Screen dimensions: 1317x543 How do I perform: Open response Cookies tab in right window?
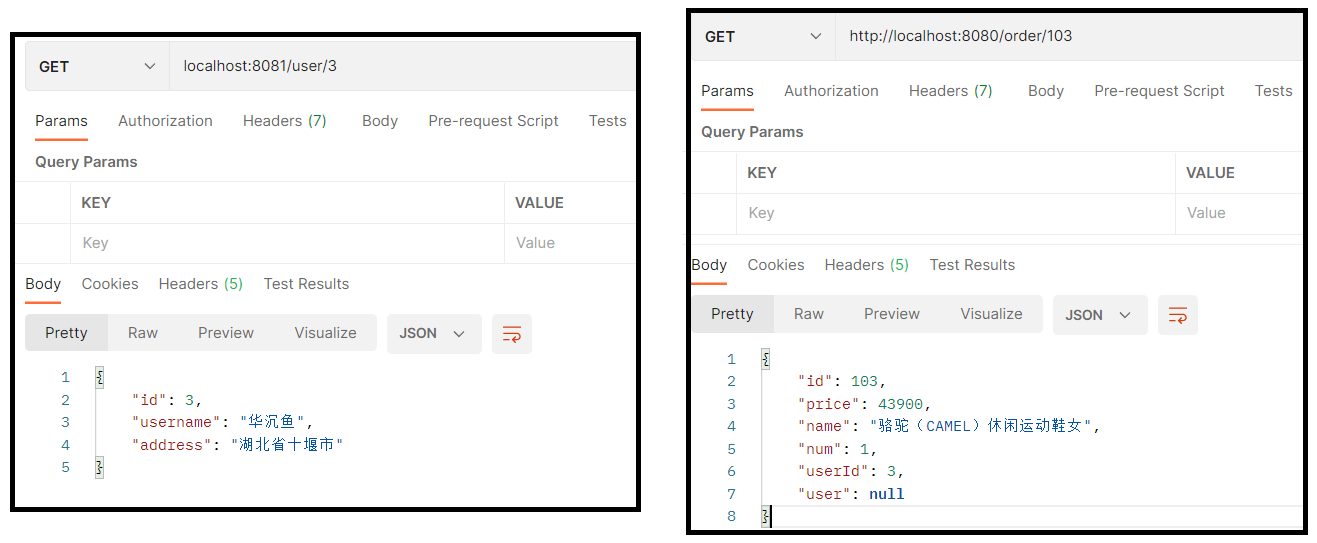[x=776, y=265]
